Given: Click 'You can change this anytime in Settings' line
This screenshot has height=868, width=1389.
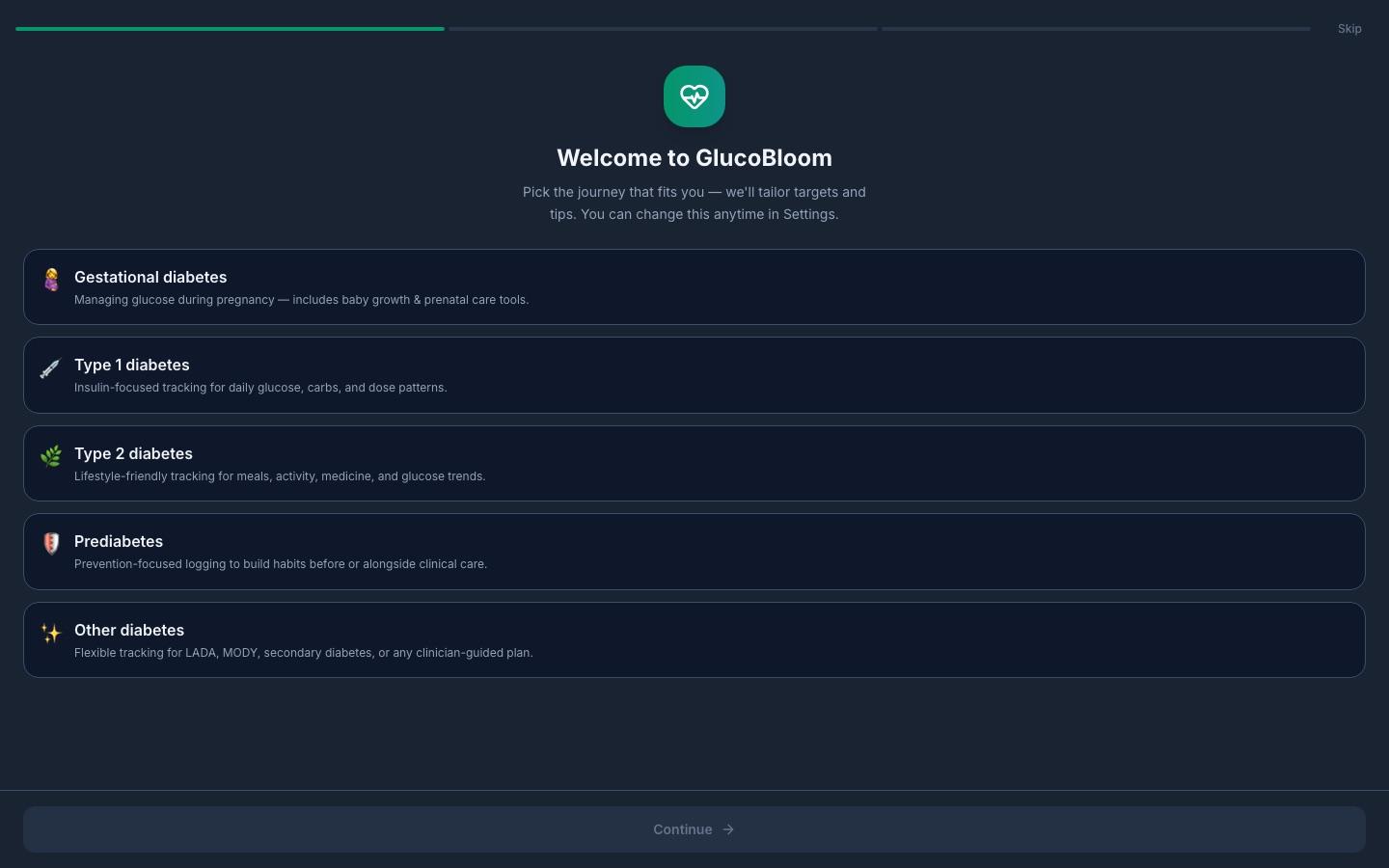Looking at the screenshot, I should 710,214.
